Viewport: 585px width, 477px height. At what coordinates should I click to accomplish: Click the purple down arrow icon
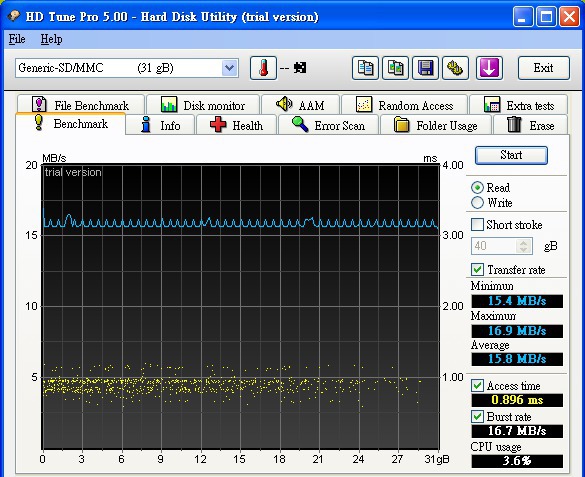point(489,68)
